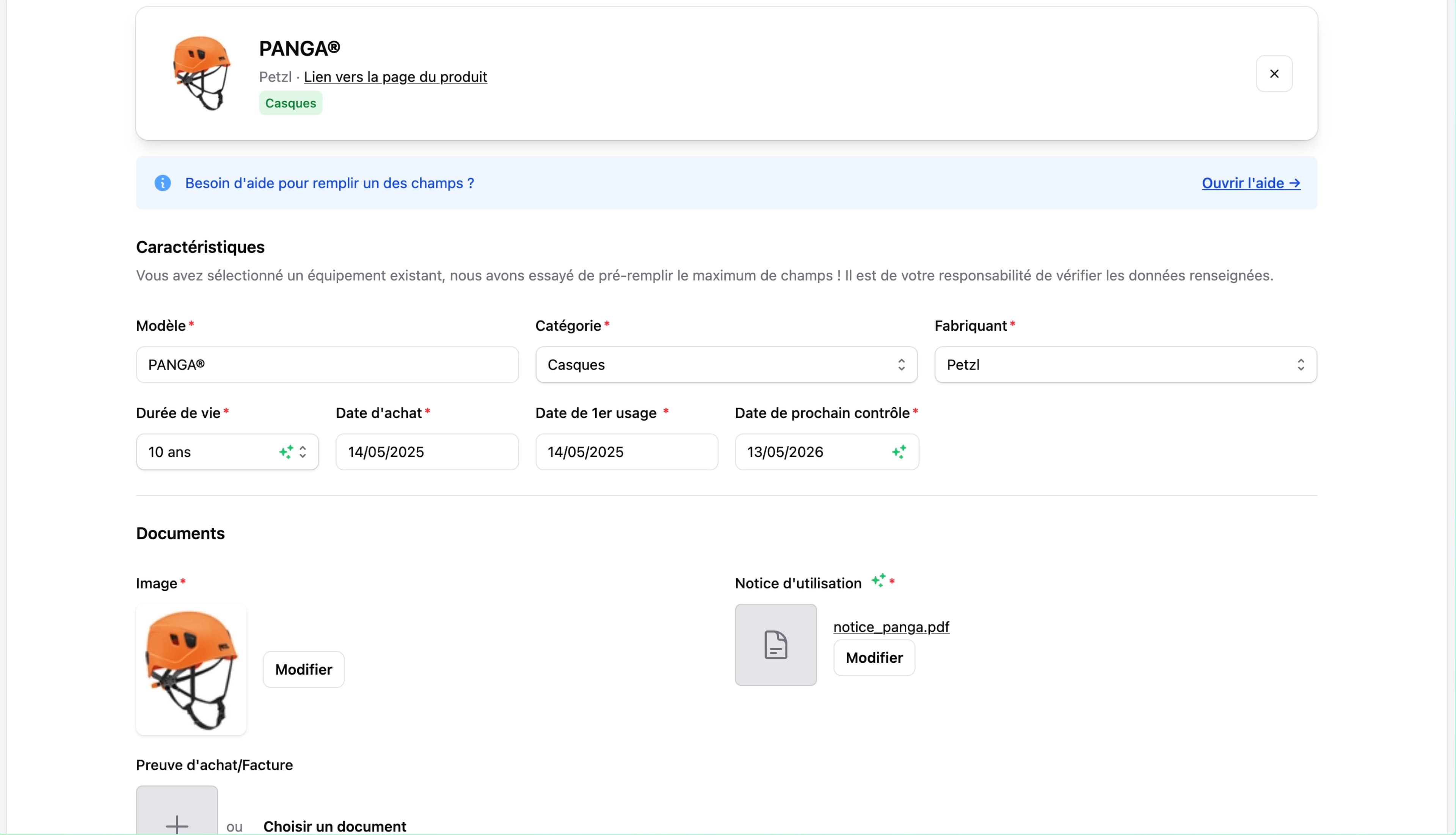Open the notice_panga.pdf file link
1456x835 pixels.
point(890,627)
